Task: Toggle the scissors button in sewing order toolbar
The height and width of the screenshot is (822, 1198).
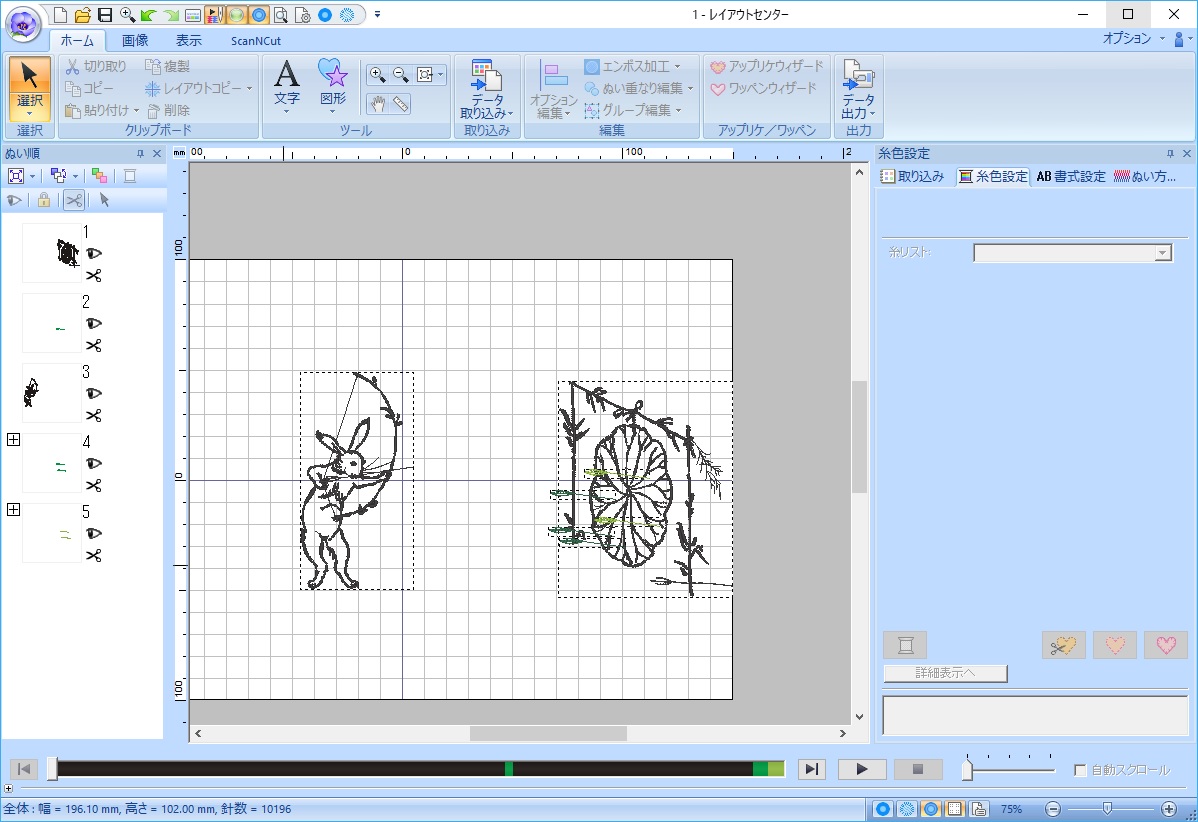Action: 73,200
